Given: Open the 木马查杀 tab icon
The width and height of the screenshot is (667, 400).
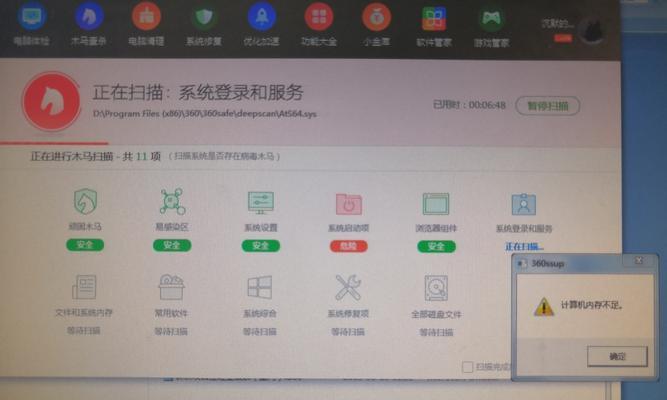Looking at the screenshot, I should click(89, 16).
